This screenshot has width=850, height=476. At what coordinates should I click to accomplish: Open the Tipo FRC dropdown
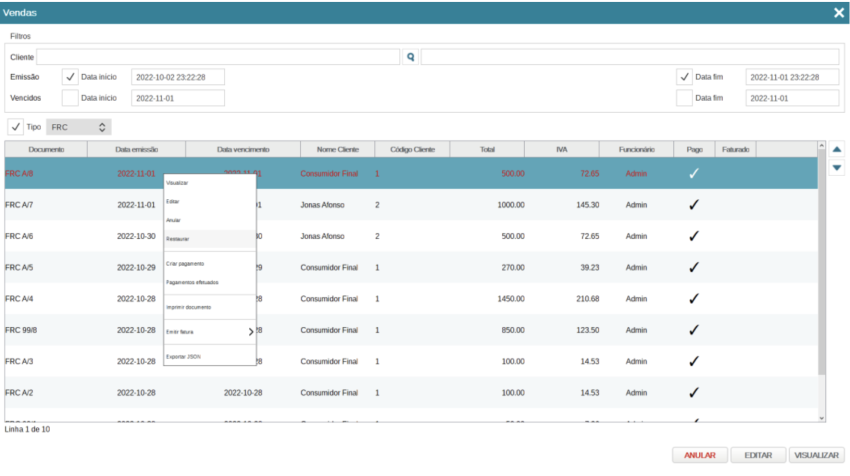[79, 127]
